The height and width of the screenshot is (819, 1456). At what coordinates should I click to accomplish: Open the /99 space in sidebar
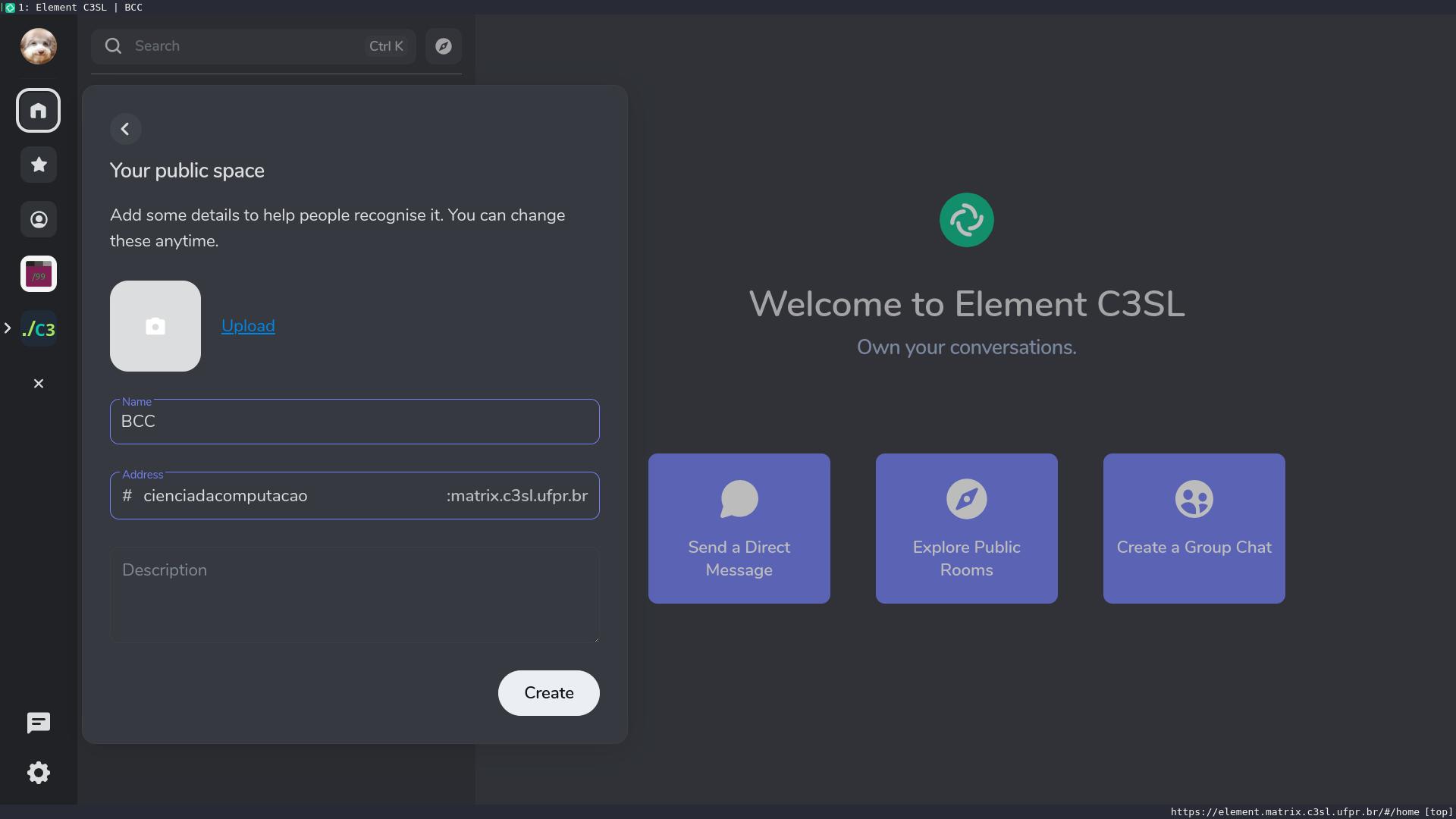coord(38,274)
